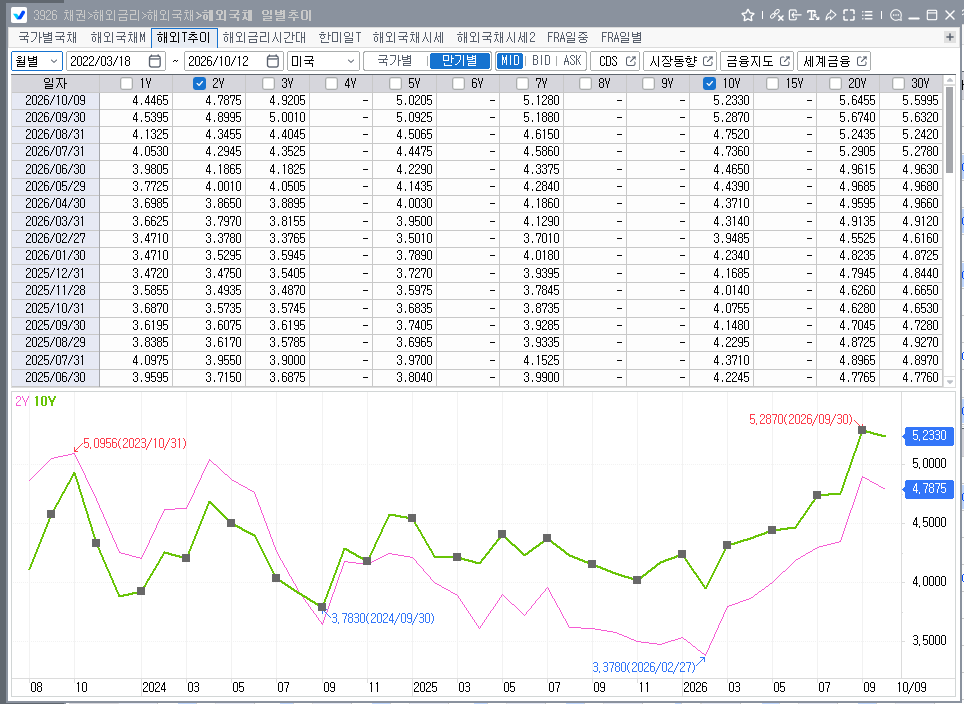Uncheck the 2Y maturity checkbox
The height and width of the screenshot is (704, 964).
(199, 84)
